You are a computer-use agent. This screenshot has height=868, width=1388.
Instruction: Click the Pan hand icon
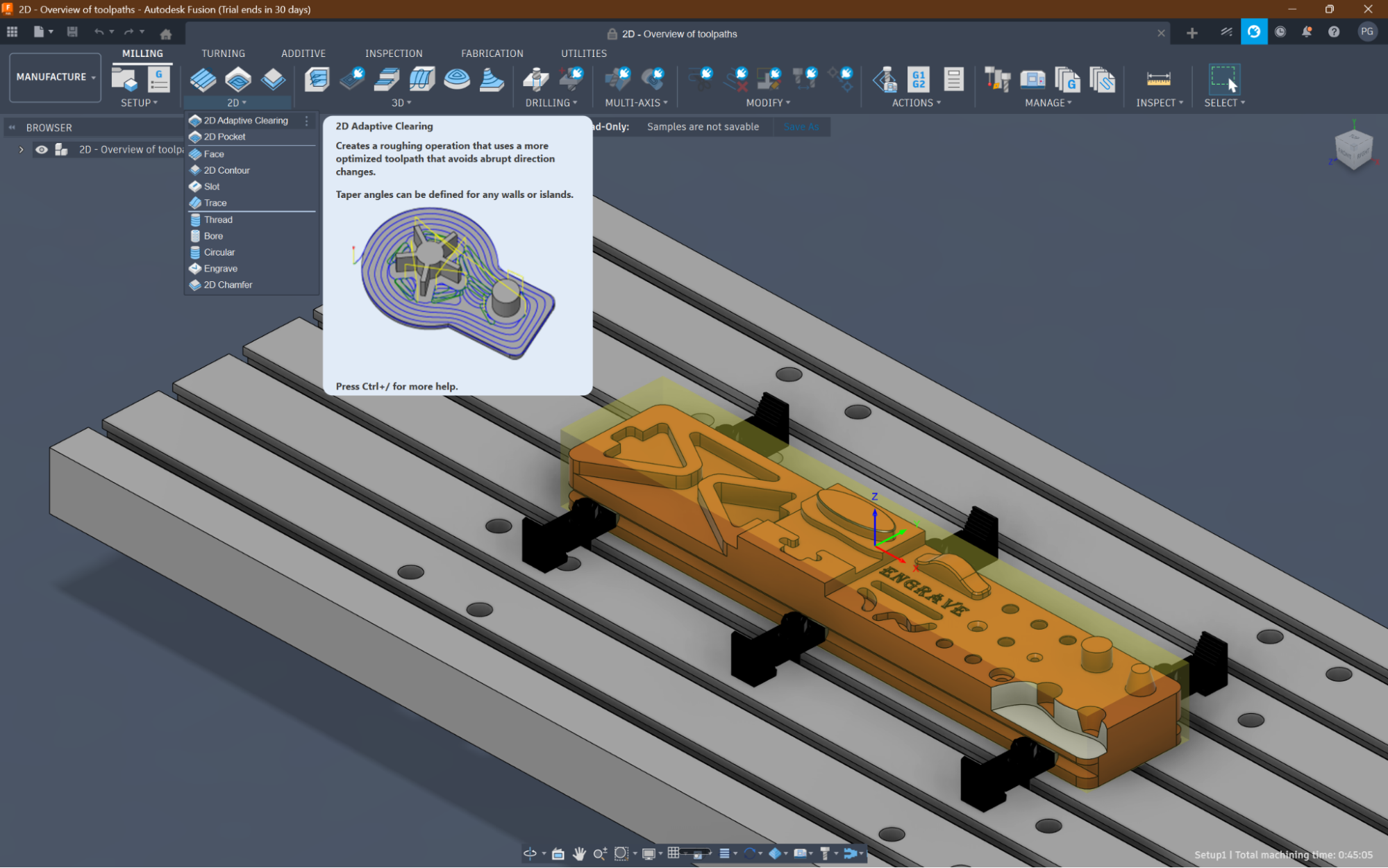click(579, 853)
